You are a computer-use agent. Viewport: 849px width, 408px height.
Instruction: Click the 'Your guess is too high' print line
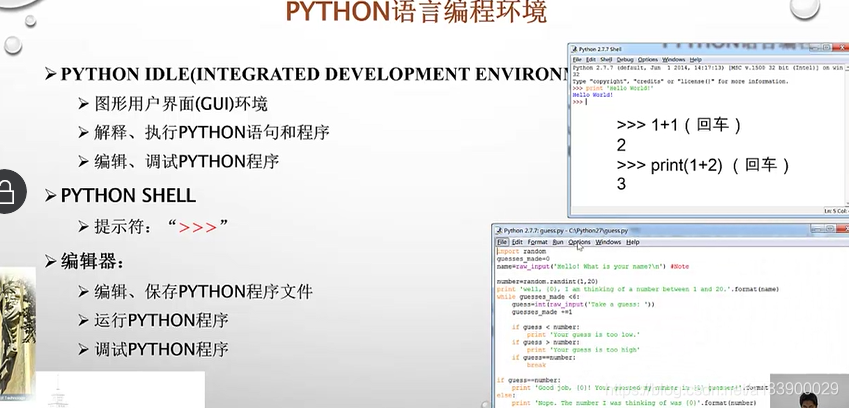(582, 350)
